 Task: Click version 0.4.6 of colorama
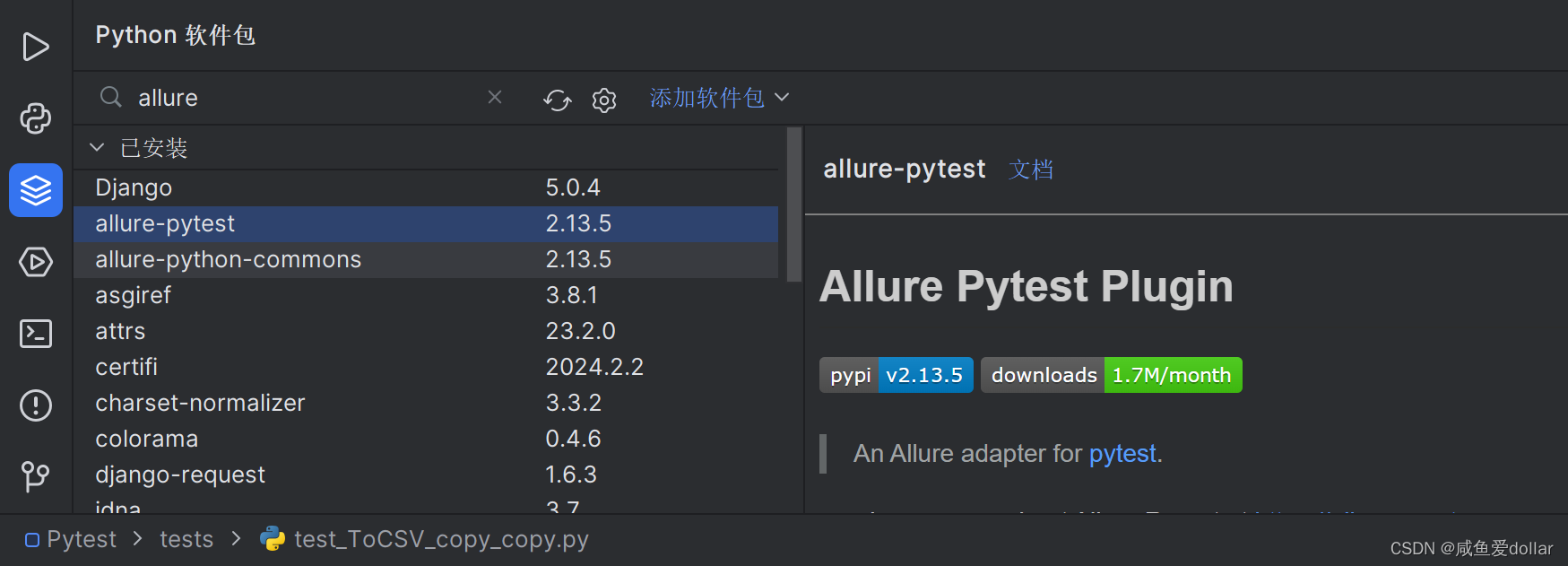pos(573,439)
